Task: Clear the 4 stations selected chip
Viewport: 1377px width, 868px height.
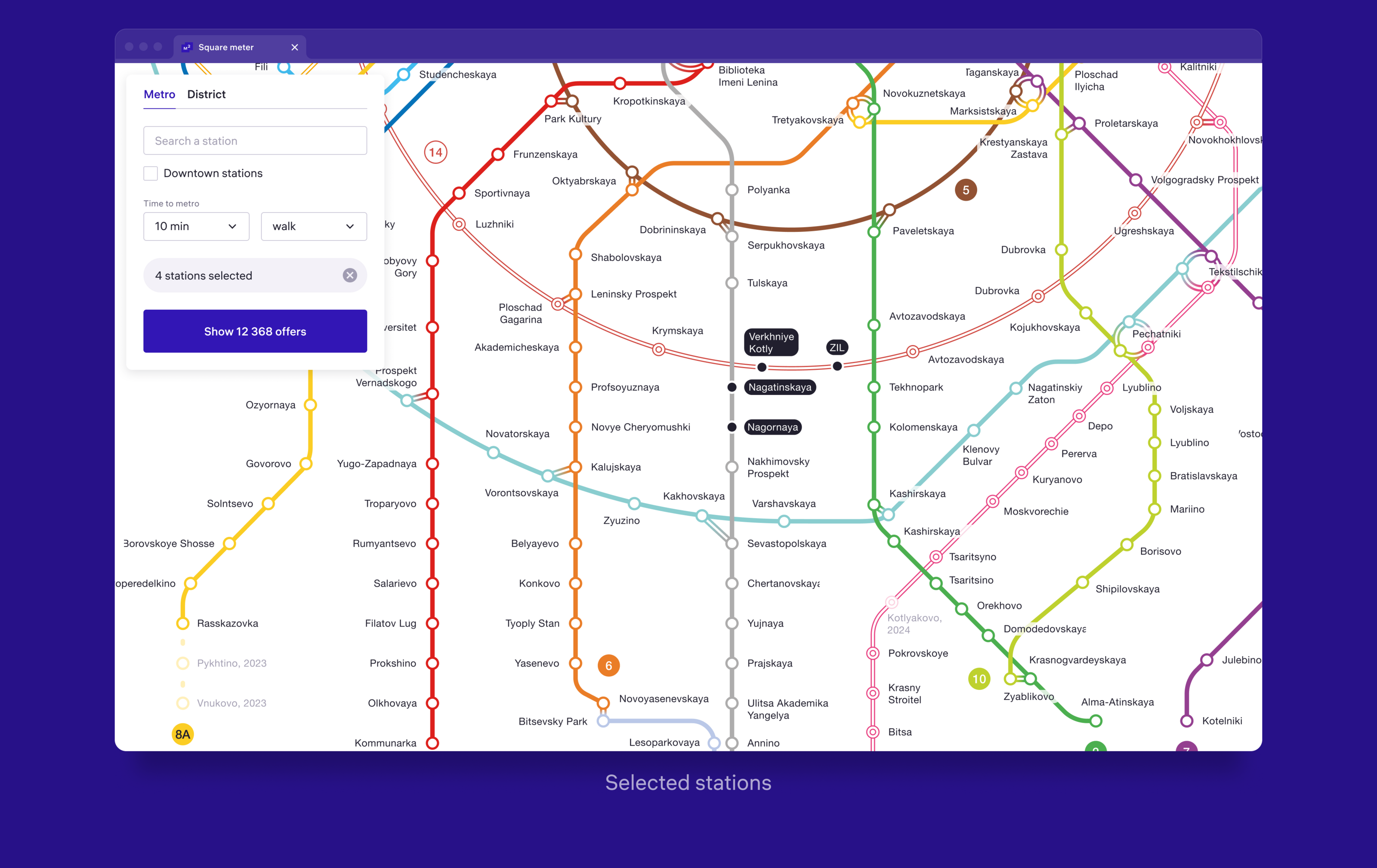Action: tap(350, 275)
